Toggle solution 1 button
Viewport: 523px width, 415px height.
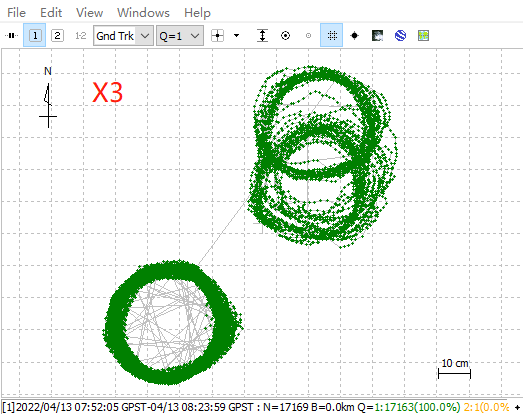pos(35,35)
